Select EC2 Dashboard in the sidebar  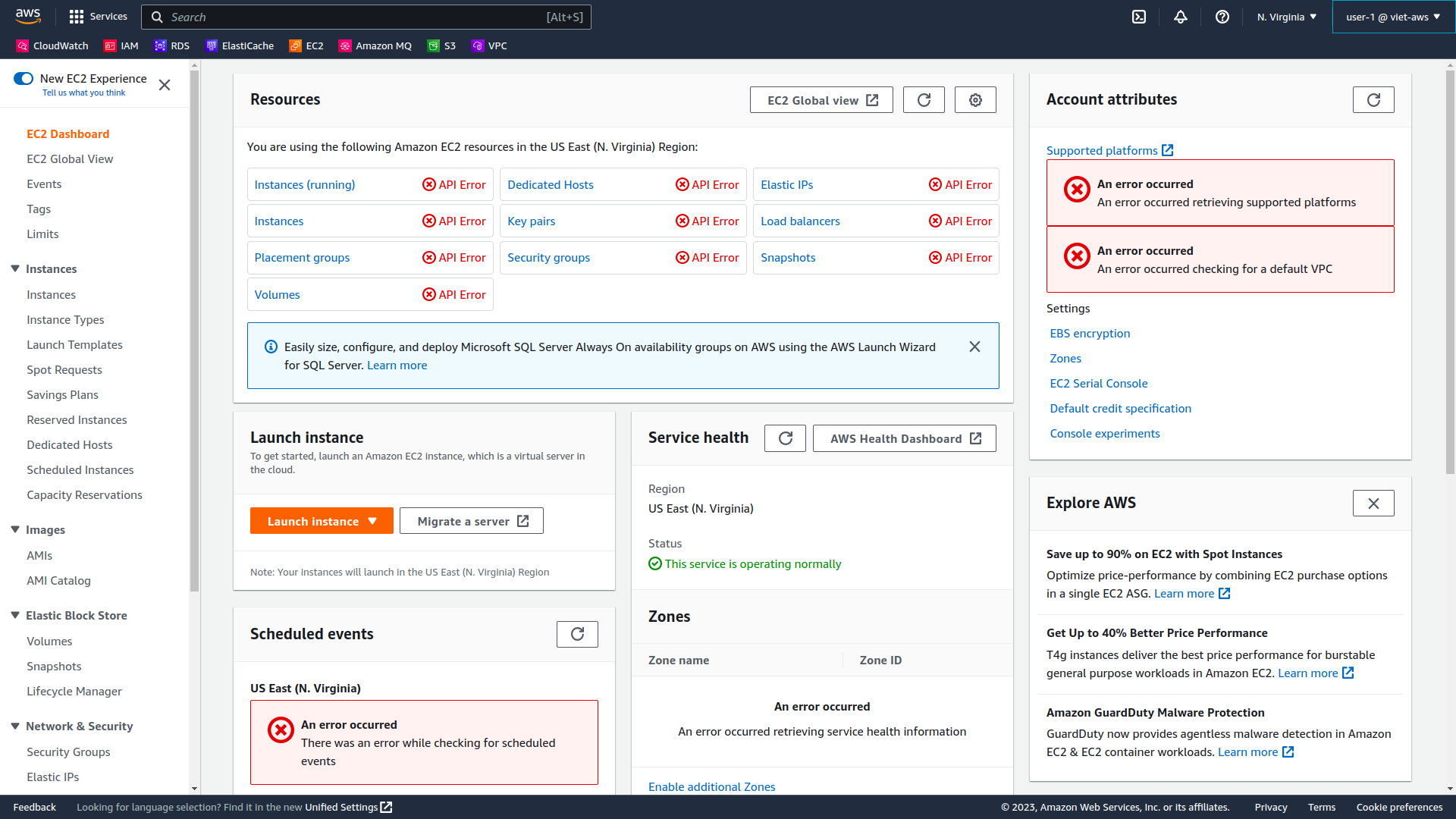pos(68,134)
